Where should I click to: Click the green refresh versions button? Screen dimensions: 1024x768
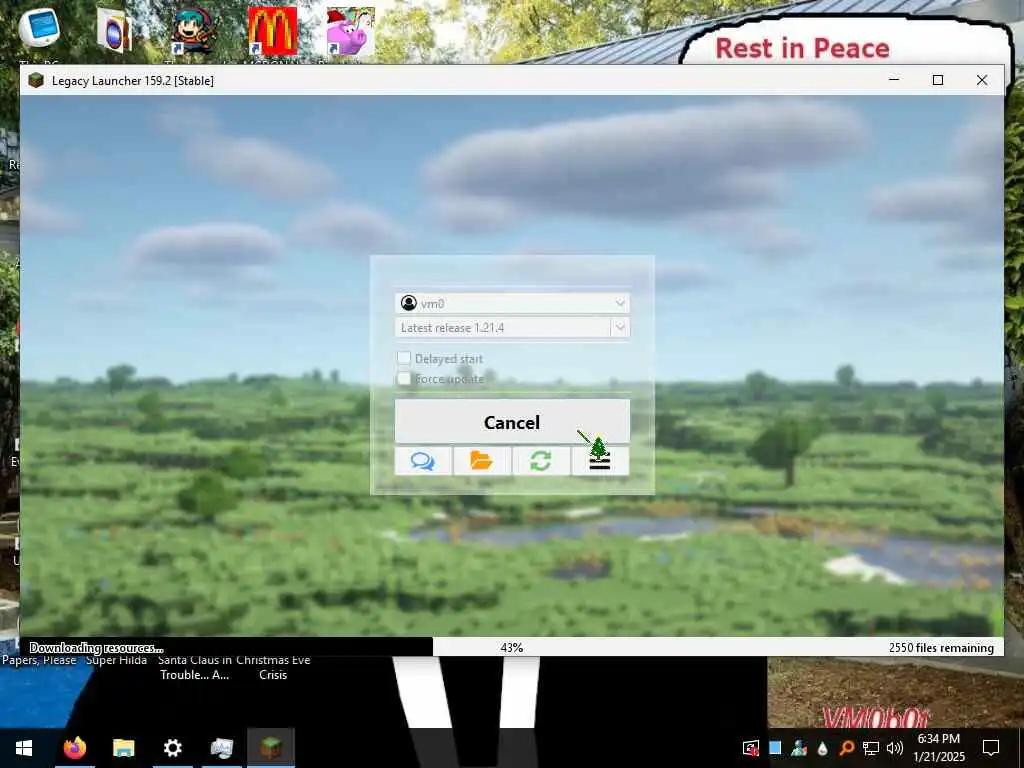541,461
